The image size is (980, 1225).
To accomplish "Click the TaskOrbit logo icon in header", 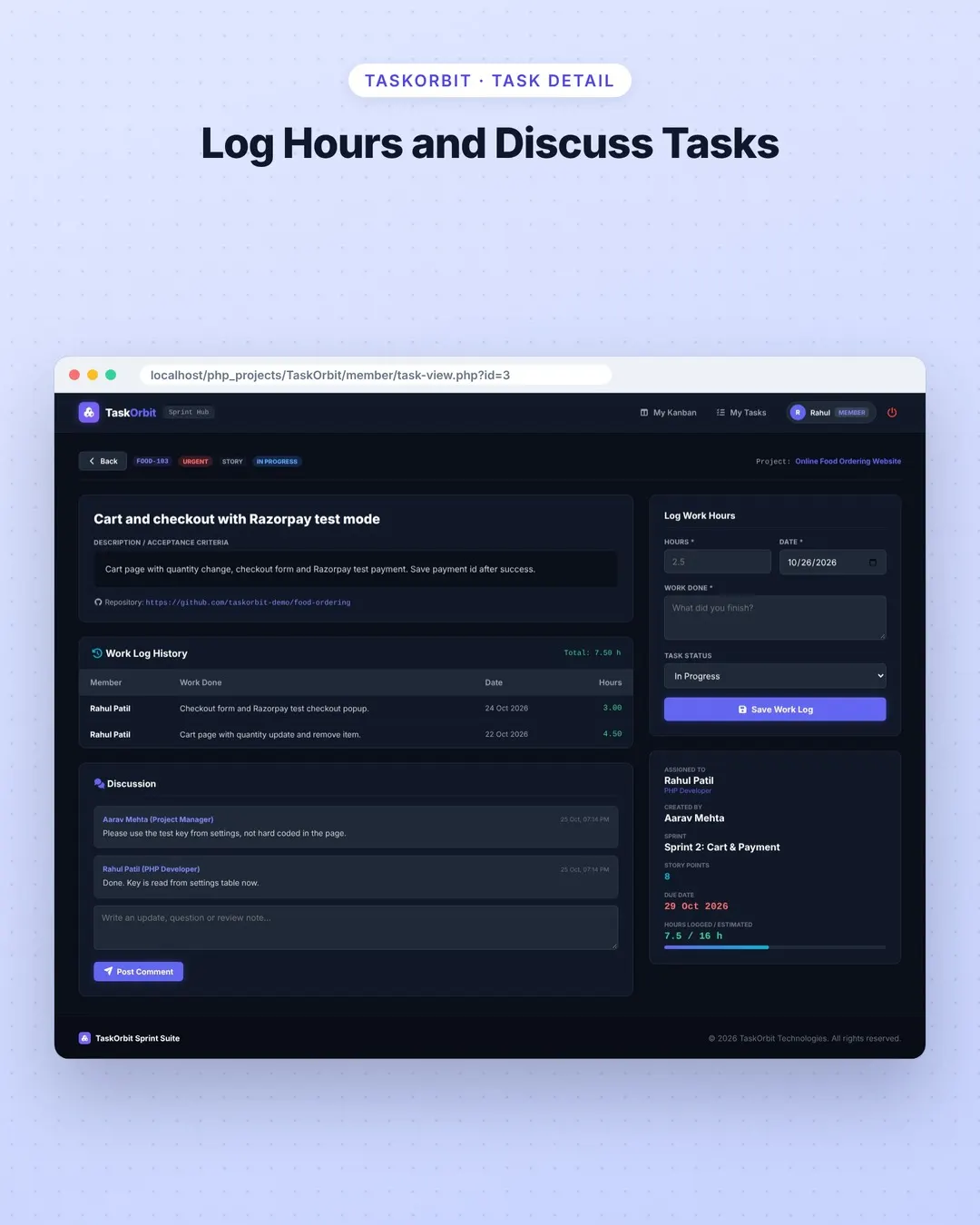I will [89, 412].
